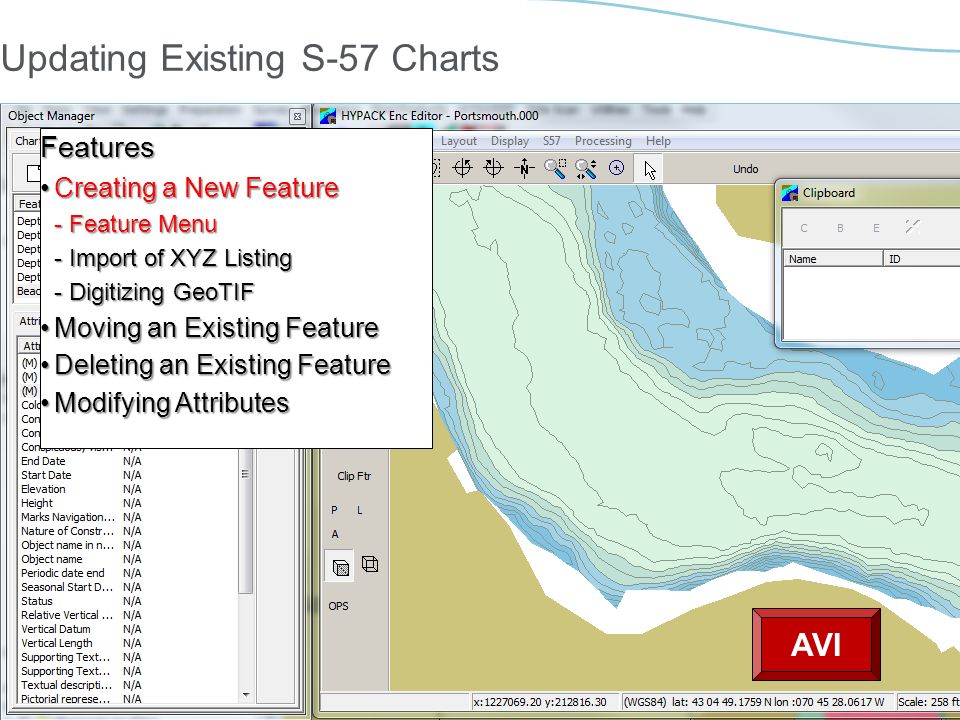Click the Undo button

coord(746,169)
